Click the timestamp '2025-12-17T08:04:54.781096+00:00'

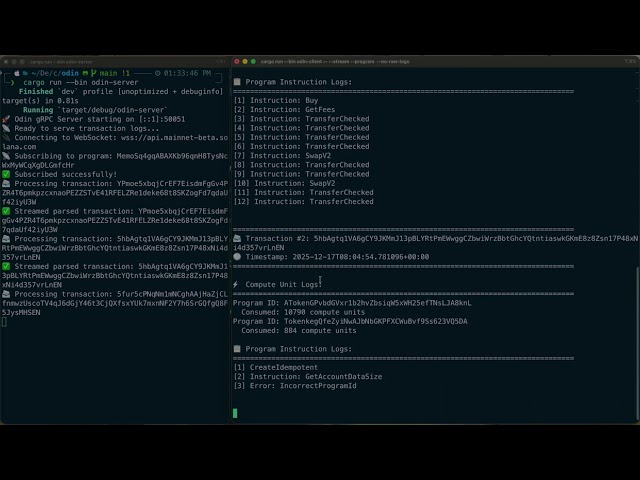coord(361,257)
